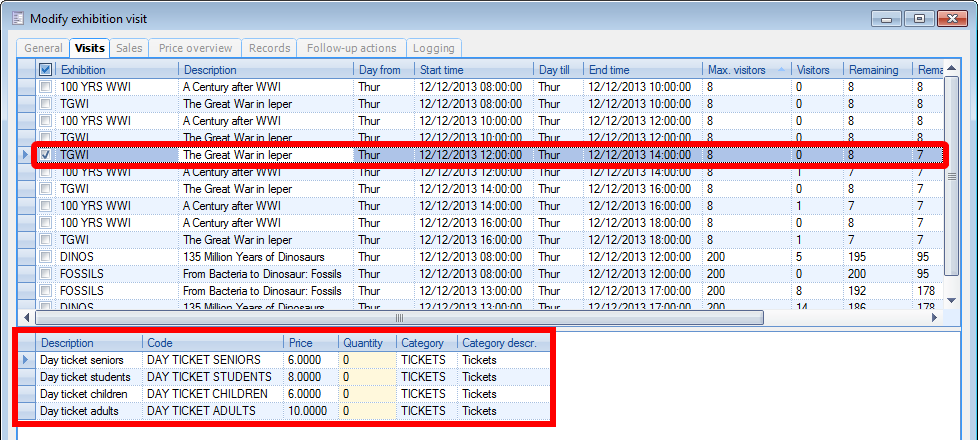Close the Modify exhibition visit window
The height and width of the screenshot is (440, 978).
pyautogui.click(x=952, y=18)
